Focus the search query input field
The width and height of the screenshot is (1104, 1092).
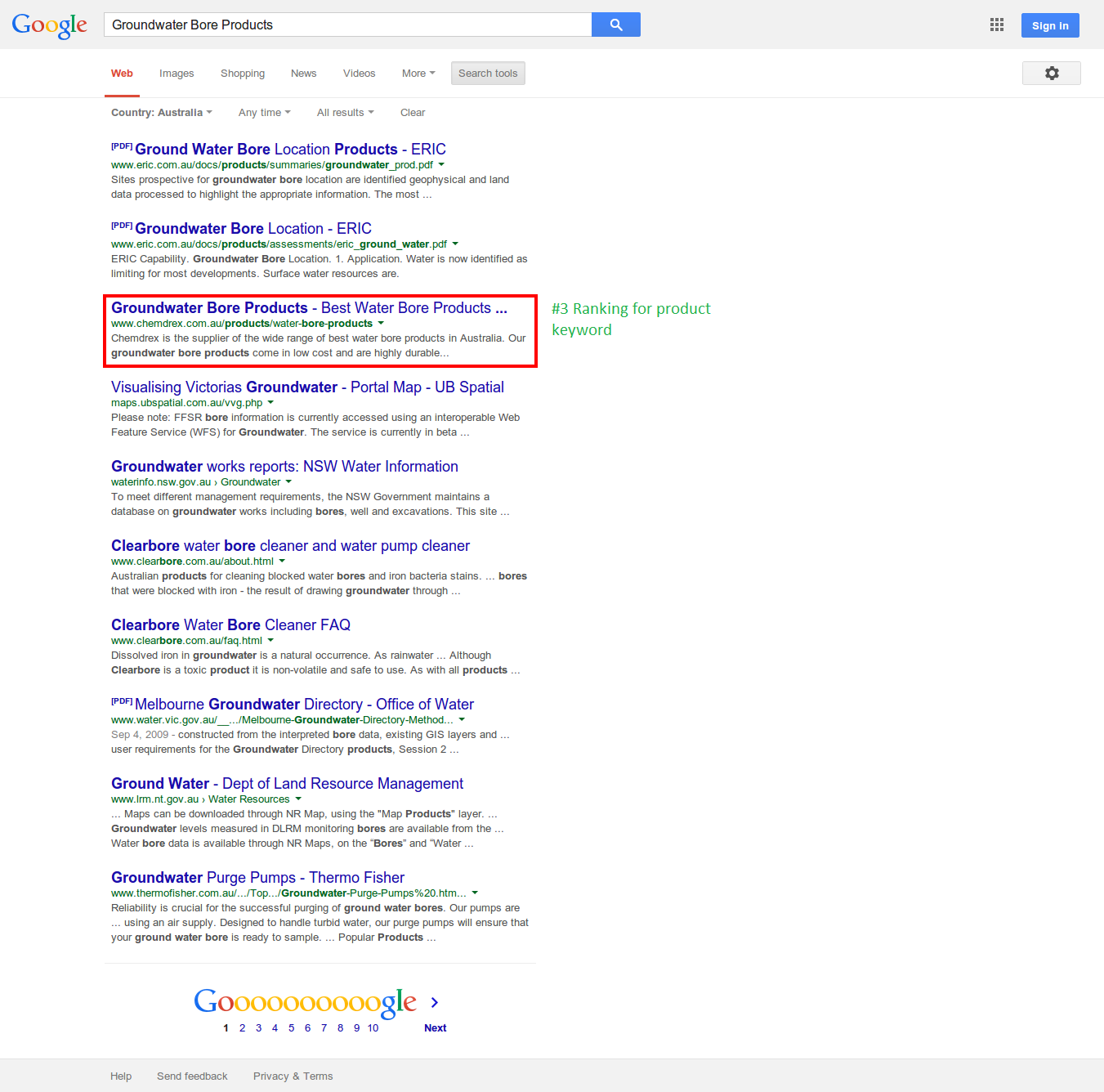(348, 25)
